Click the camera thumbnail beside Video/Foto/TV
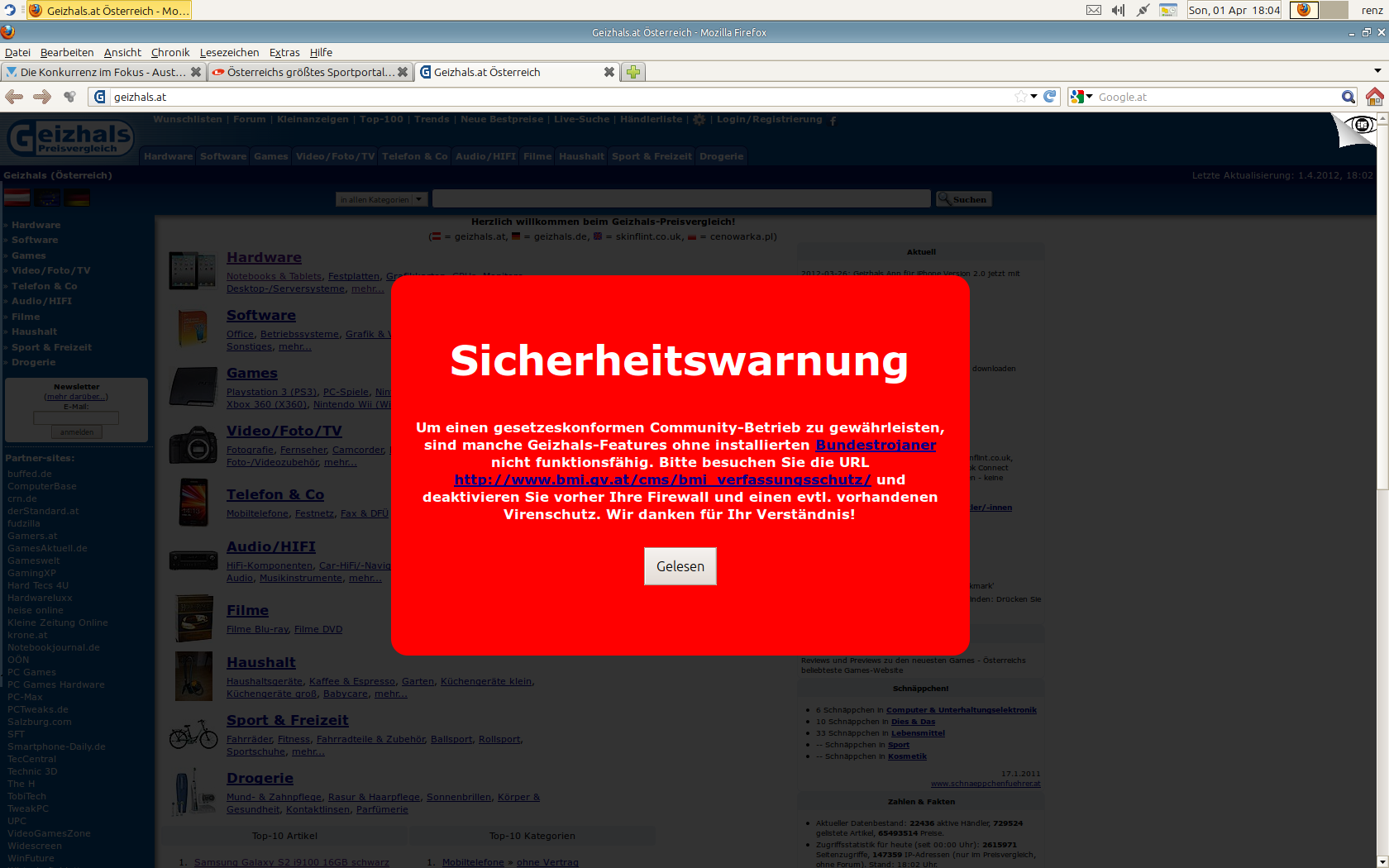The width and height of the screenshot is (1389, 868). coord(193,445)
